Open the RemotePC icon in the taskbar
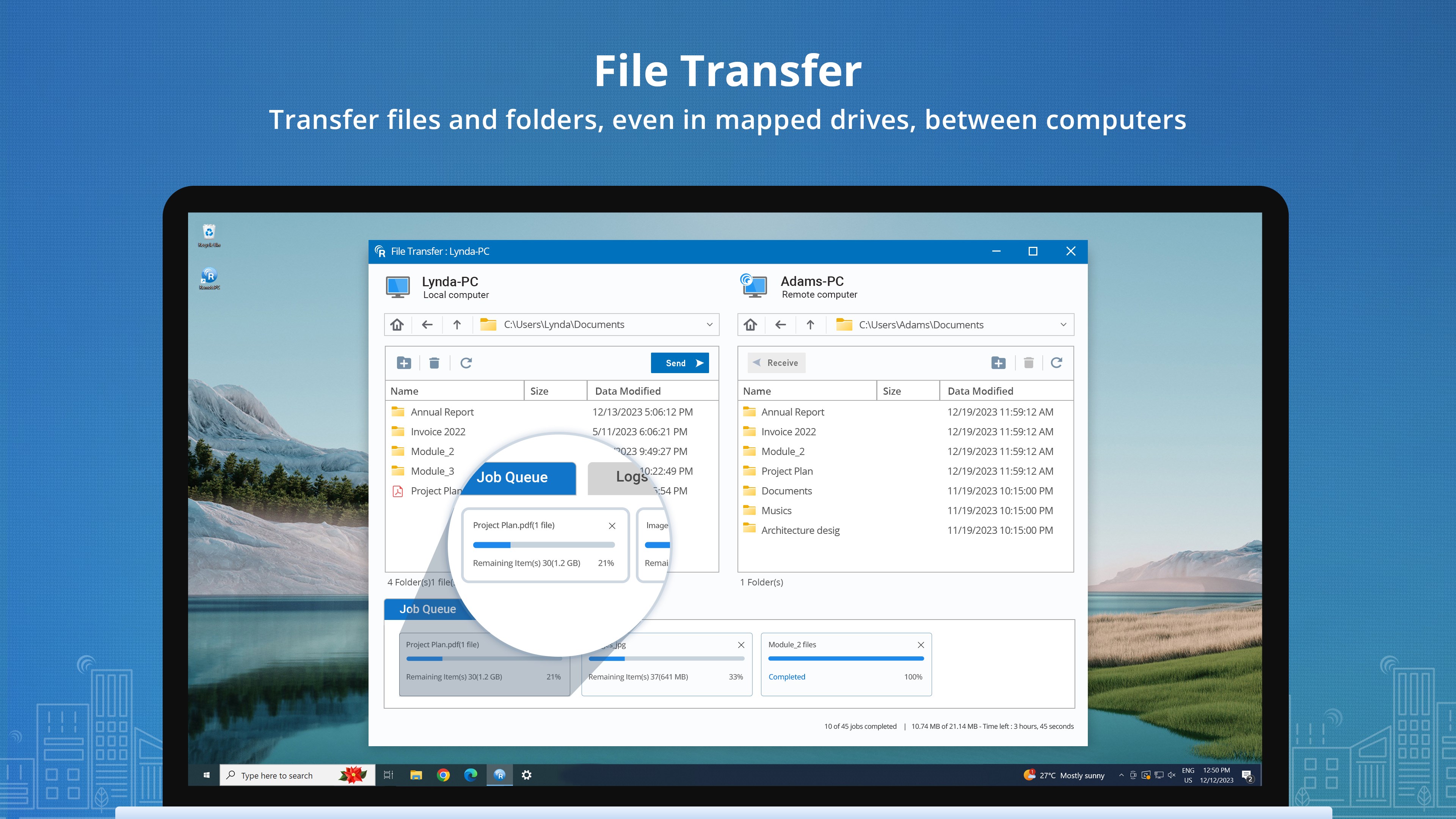This screenshot has height=819, width=1456. click(x=500, y=775)
